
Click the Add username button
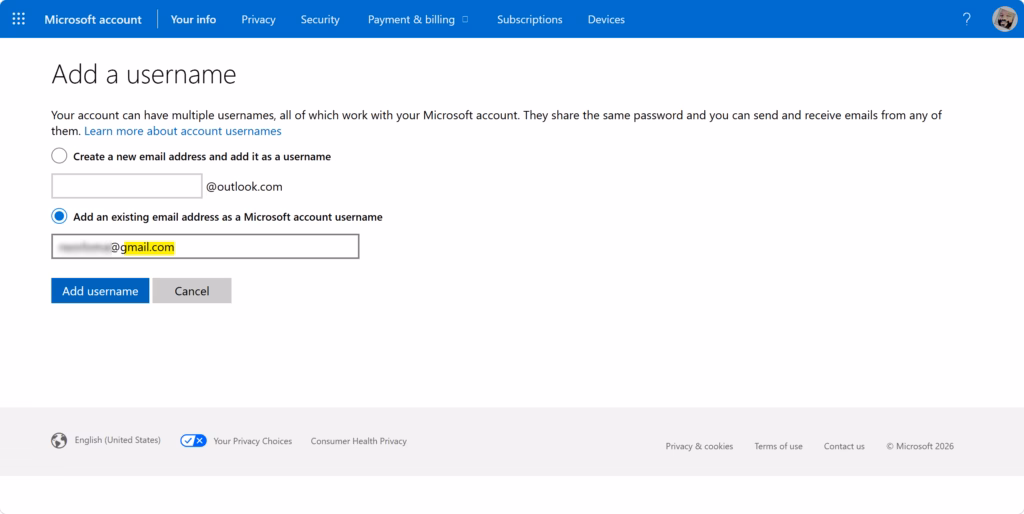[x=101, y=291]
